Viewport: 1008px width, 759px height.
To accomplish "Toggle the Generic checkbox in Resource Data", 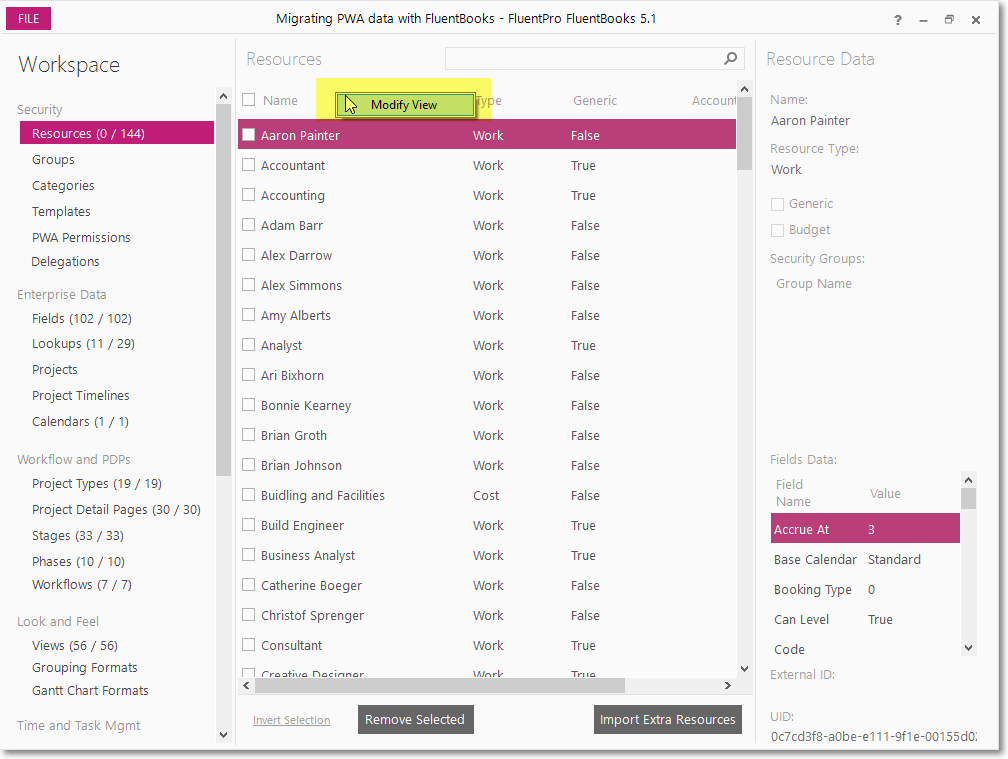I will (777, 204).
